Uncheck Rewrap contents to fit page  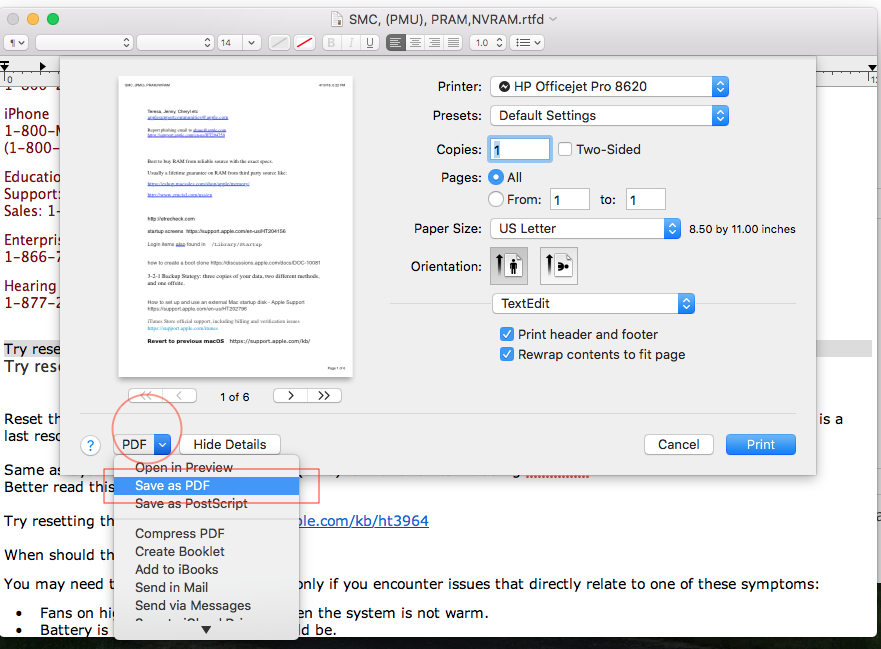coord(507,355)
